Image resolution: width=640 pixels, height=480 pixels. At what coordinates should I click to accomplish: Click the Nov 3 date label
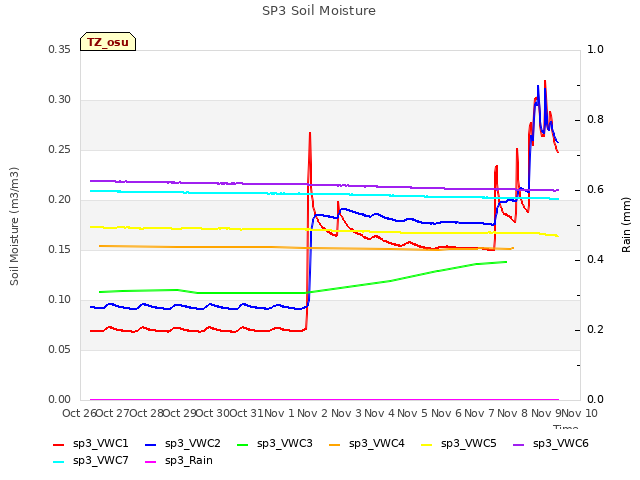[346, 414]
